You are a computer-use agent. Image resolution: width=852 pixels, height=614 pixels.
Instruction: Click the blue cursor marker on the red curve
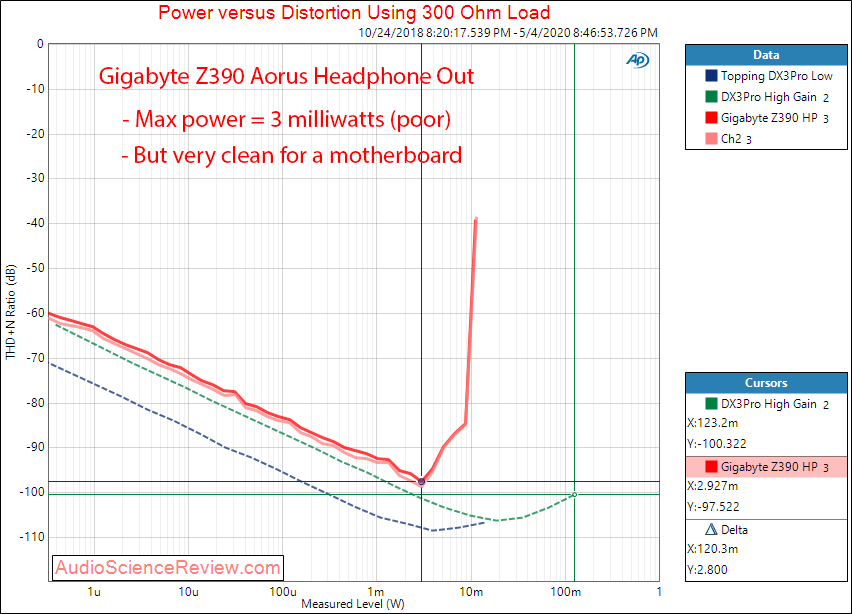click(x=422, y=482)
